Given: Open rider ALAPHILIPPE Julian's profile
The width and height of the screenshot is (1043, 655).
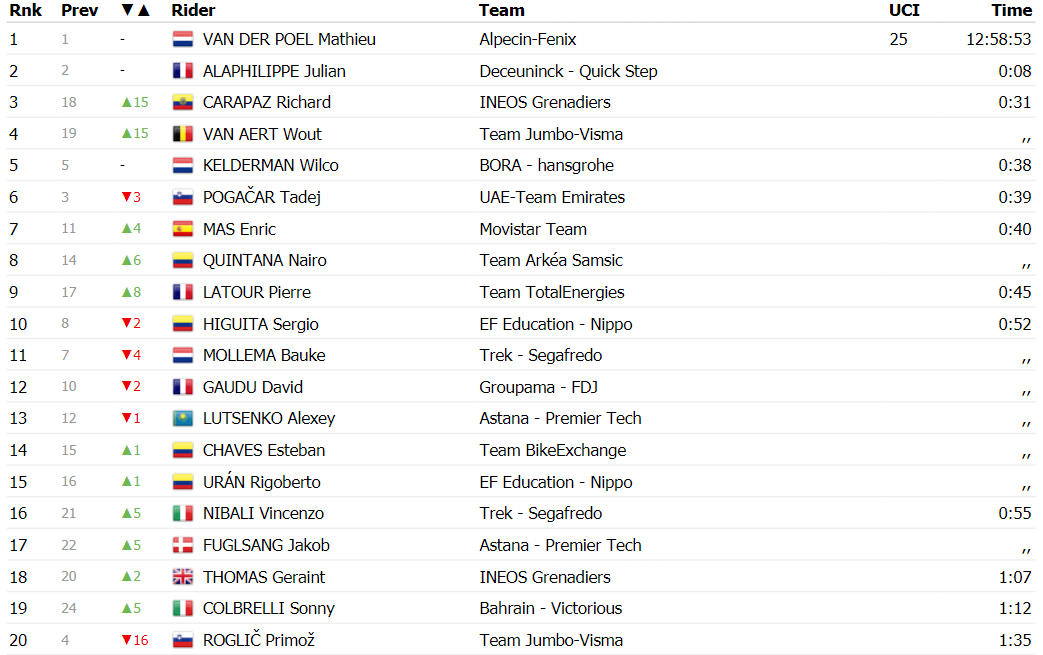Looking at the screenshot, I should (274, 71).
